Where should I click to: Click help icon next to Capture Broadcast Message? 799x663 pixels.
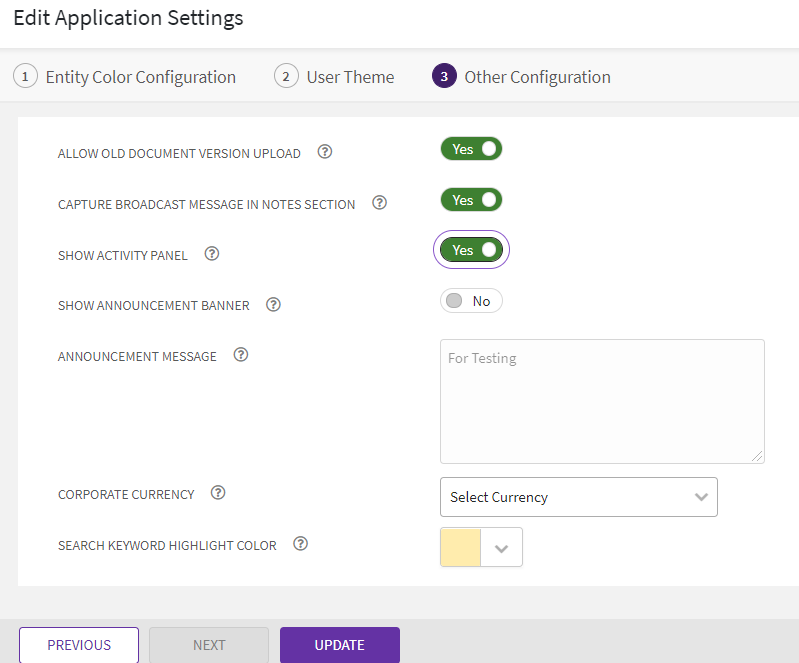point(379,203)
